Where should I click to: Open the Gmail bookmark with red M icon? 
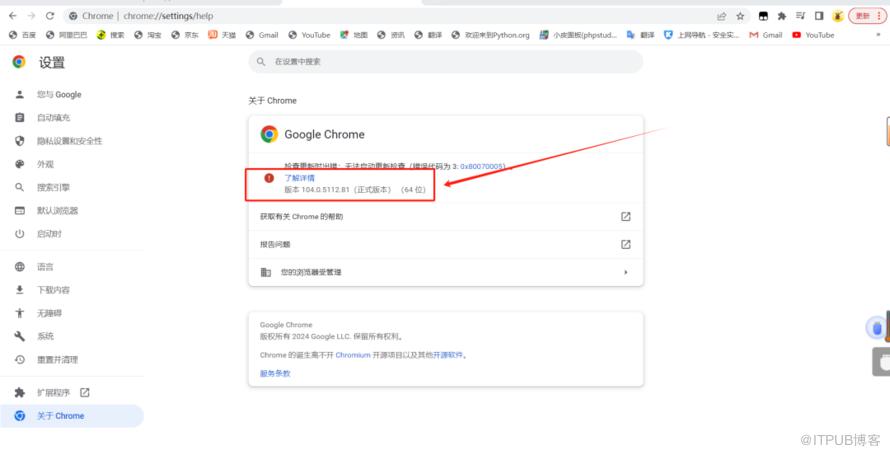pos(766,35)
